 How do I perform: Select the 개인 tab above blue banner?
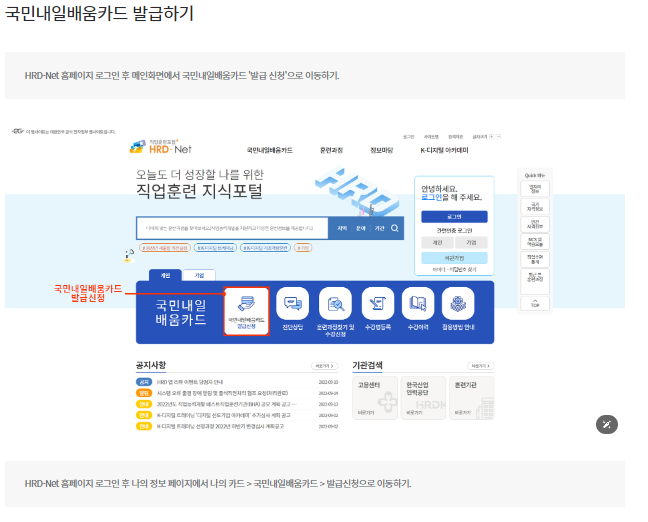tap(165, 275)
